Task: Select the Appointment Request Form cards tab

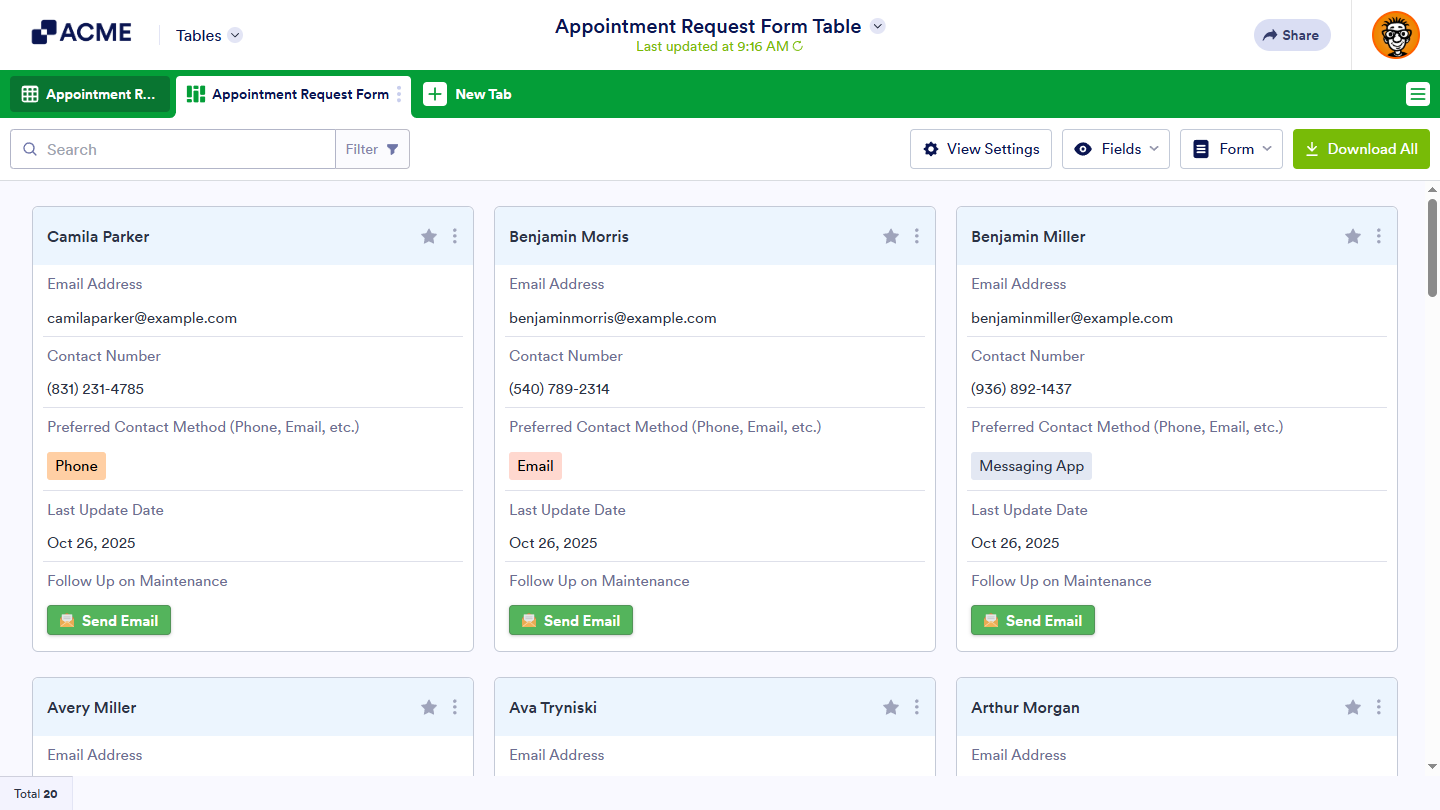Action: 288,94
